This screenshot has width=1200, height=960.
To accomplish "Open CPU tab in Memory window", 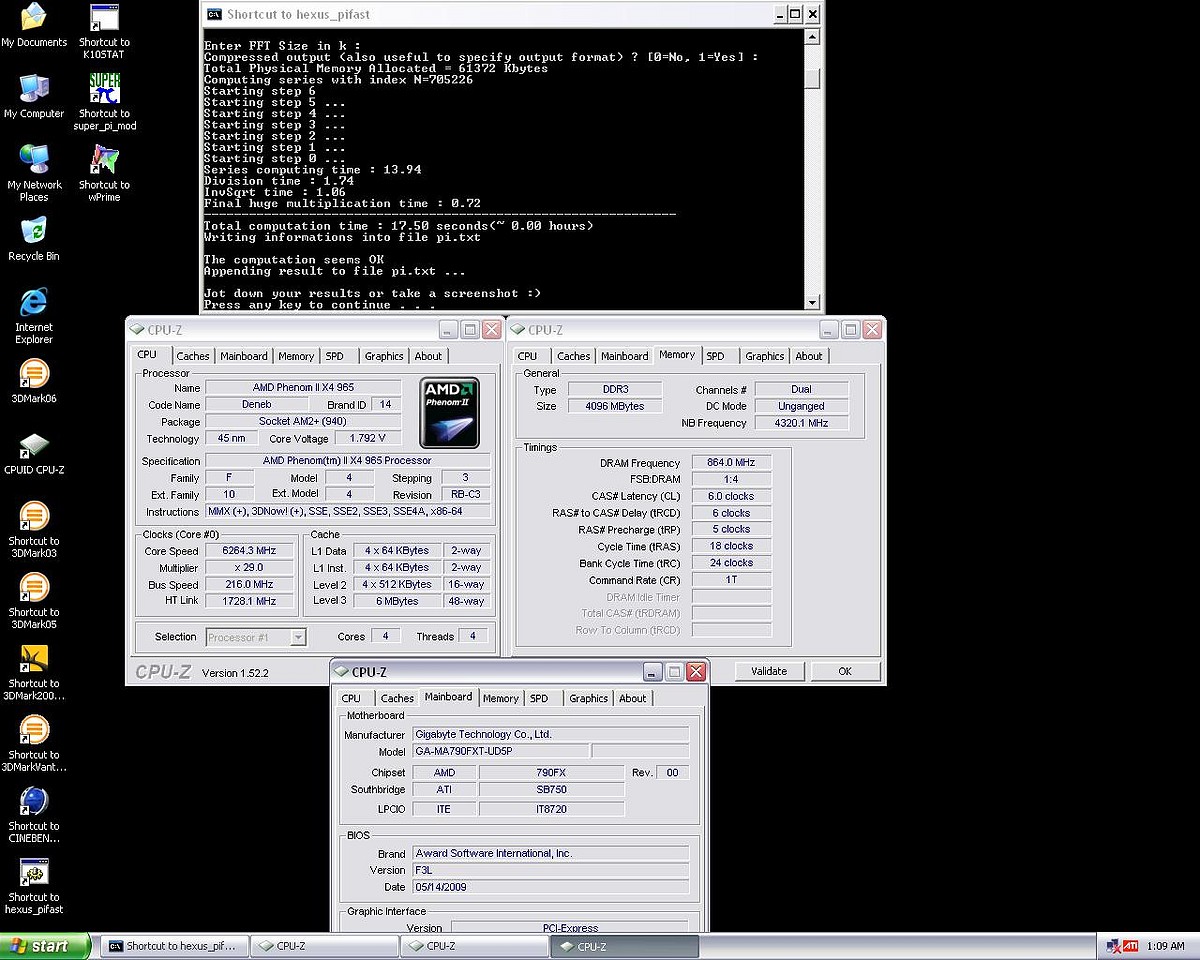I will (528, 356).
